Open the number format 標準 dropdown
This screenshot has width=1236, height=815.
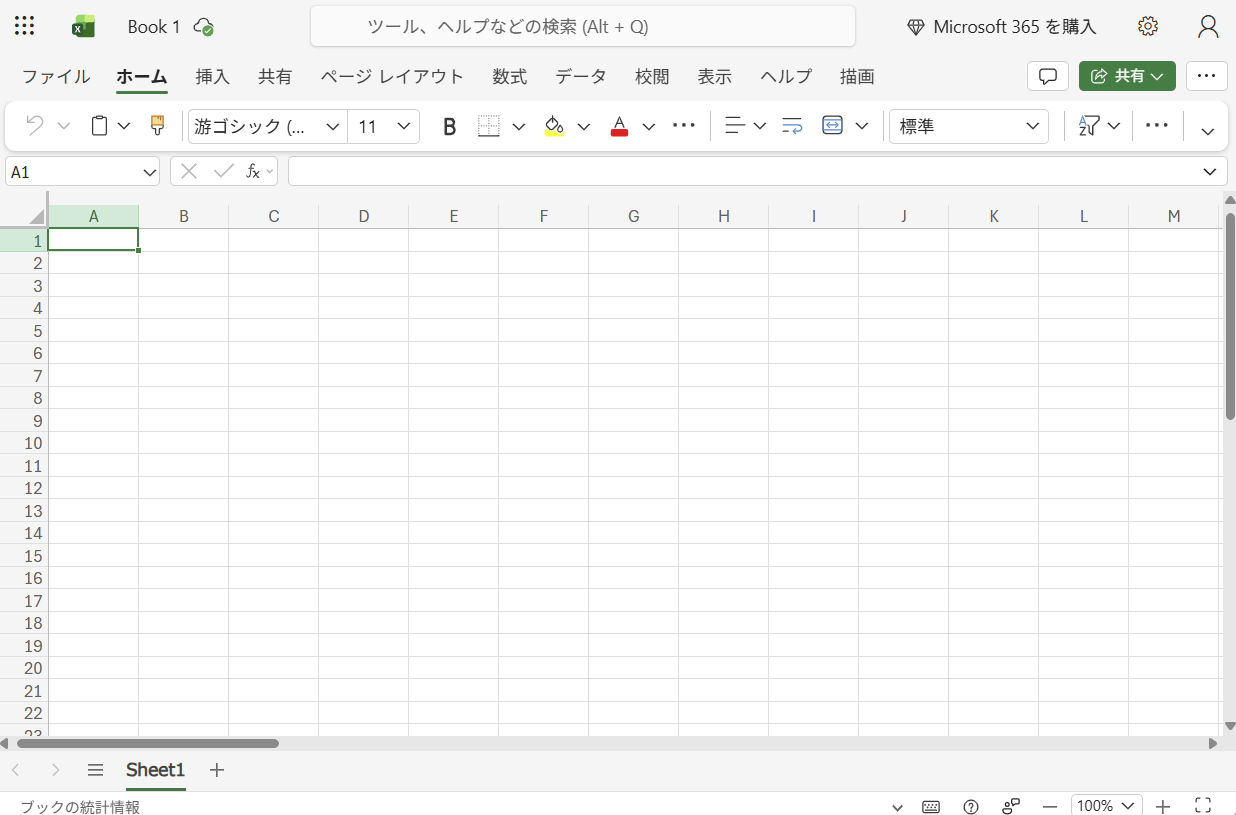[968, 126]
